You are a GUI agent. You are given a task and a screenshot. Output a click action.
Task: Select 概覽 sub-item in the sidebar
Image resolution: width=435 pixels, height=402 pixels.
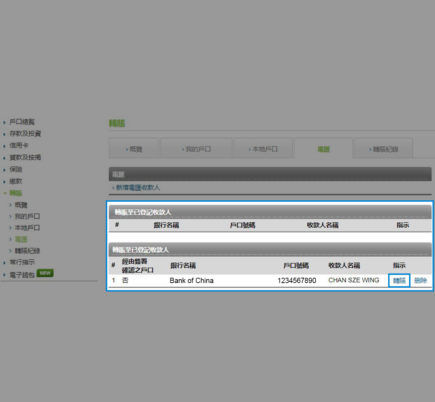(x=21, y=205)
